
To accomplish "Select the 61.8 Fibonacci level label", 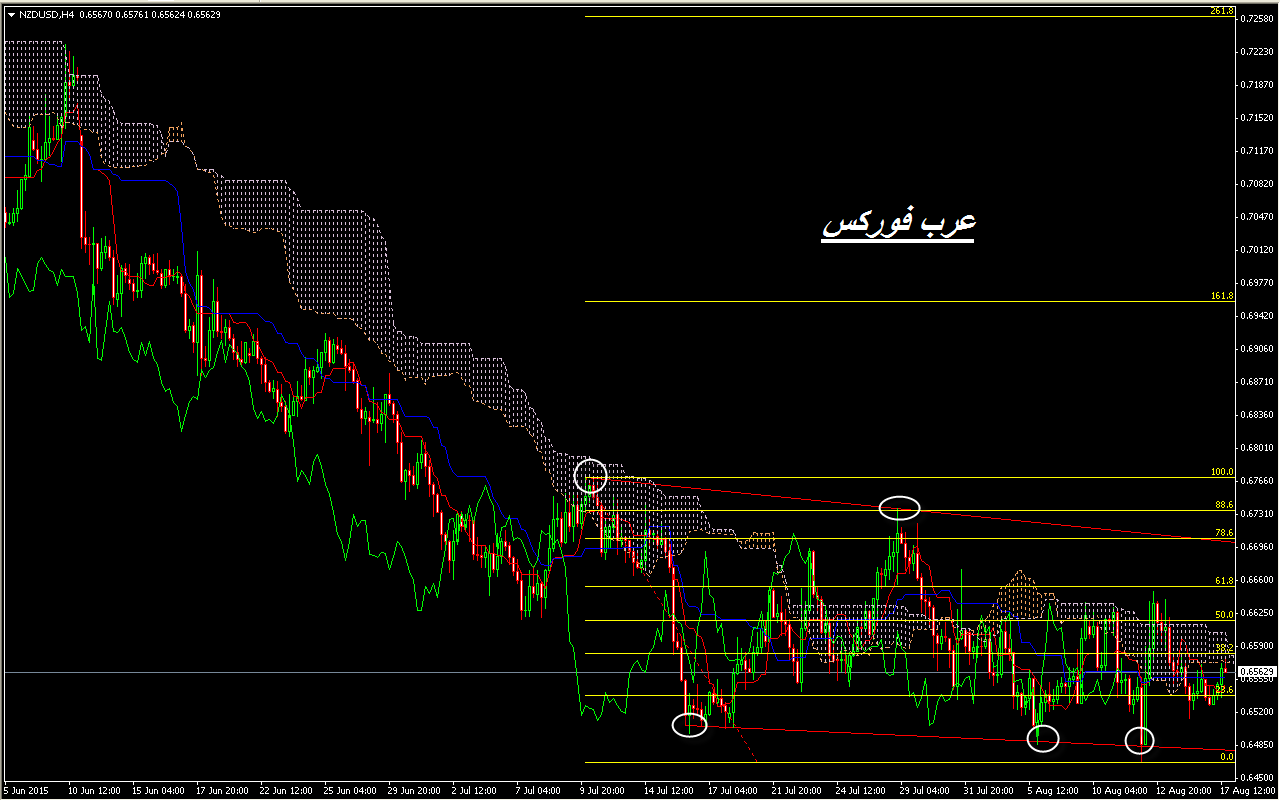I will [1224, 580].
